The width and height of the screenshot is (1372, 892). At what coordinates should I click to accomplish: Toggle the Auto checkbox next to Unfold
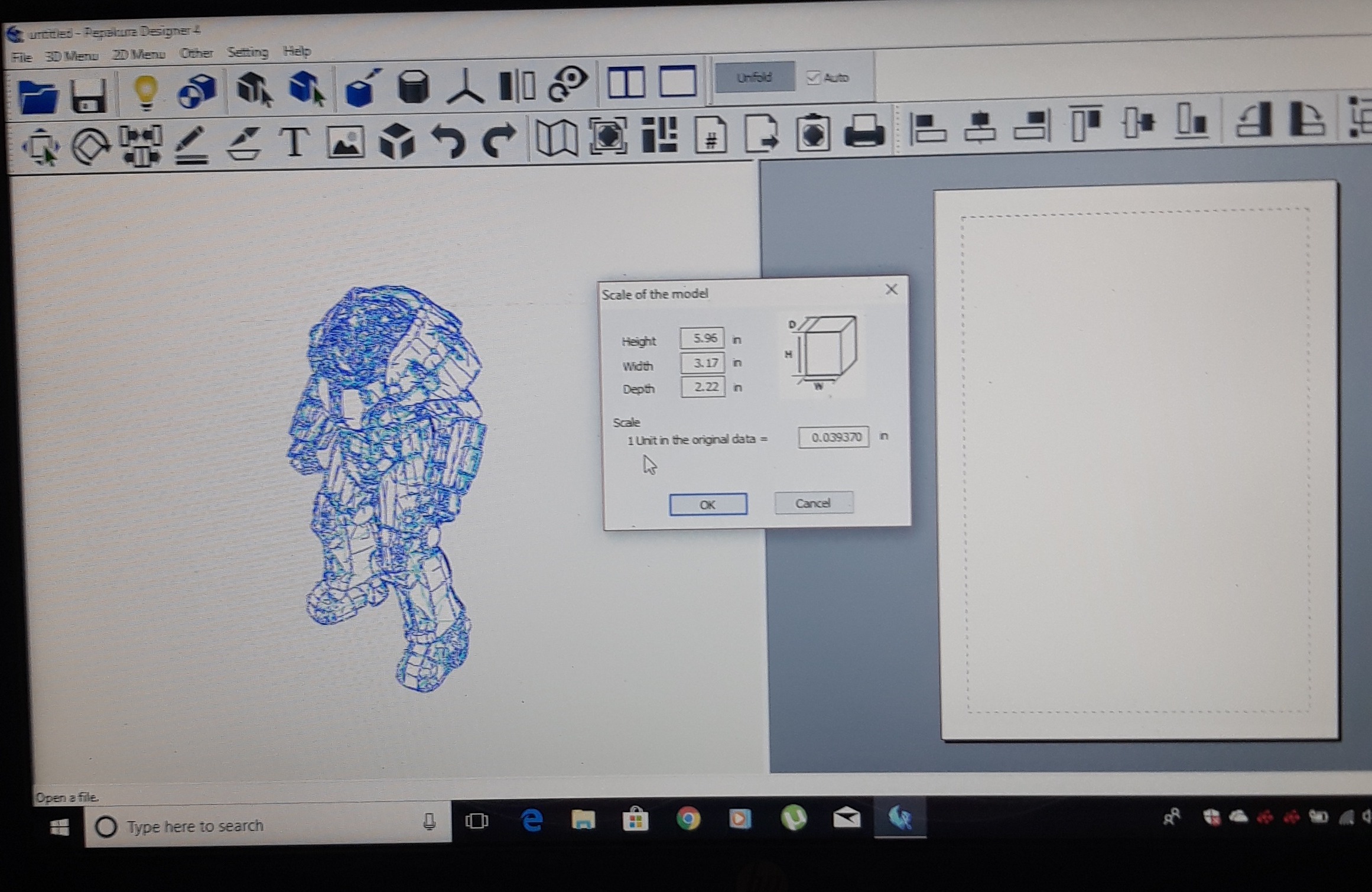pos(814,77)
